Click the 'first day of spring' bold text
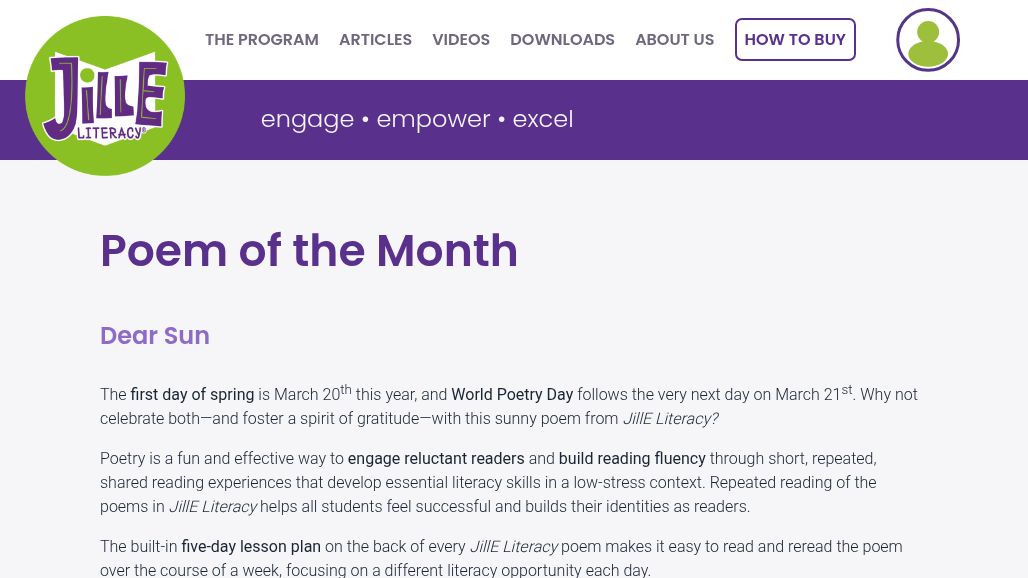This screenshot has height=578, width=1028. coord(192,395)
